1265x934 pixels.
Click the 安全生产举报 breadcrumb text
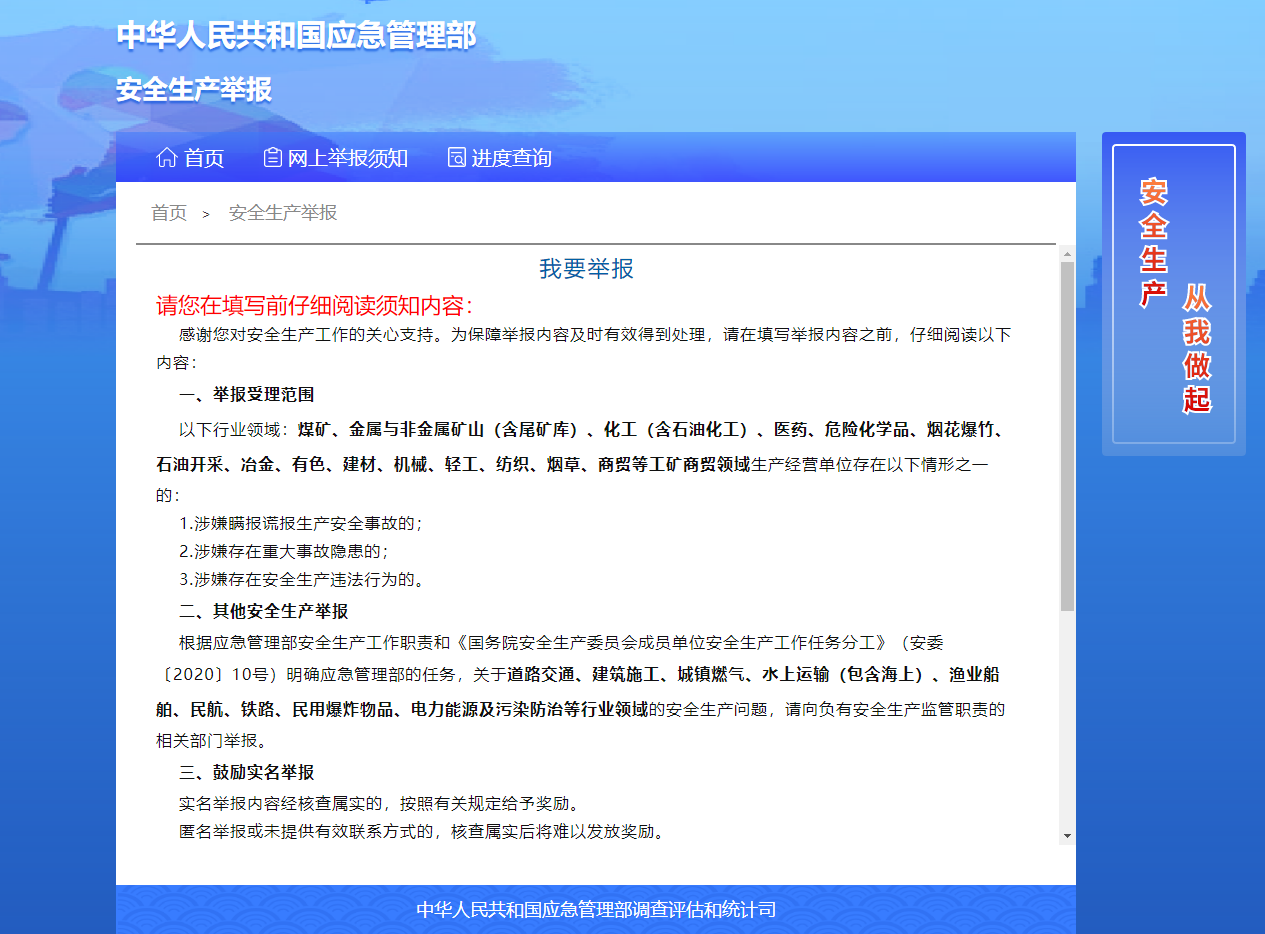pos(283,213)
